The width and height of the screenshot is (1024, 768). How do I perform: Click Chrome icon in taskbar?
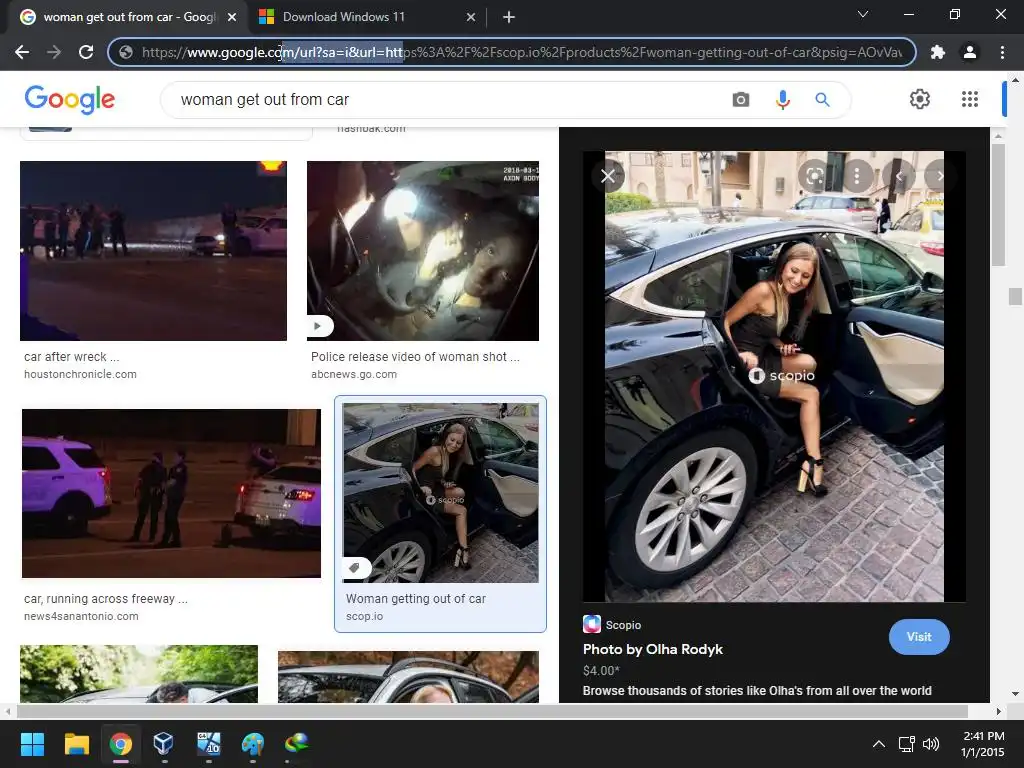click(121, 743)
